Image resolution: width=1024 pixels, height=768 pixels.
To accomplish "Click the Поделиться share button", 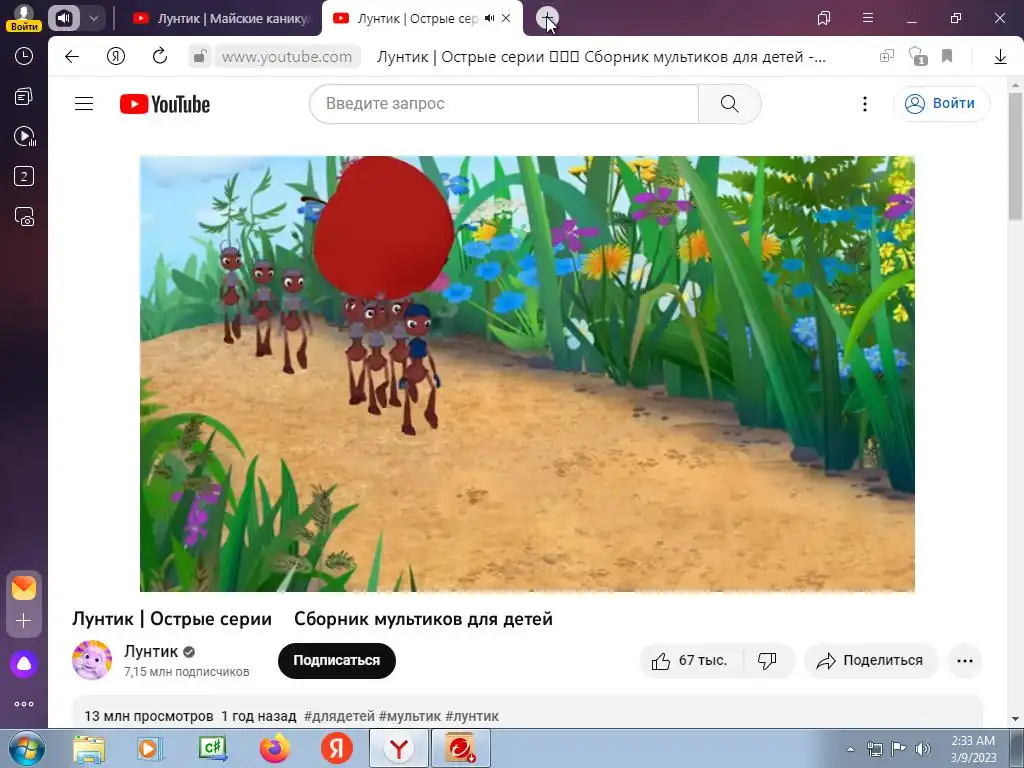I will pyautogui.click(x=871, y=661).
